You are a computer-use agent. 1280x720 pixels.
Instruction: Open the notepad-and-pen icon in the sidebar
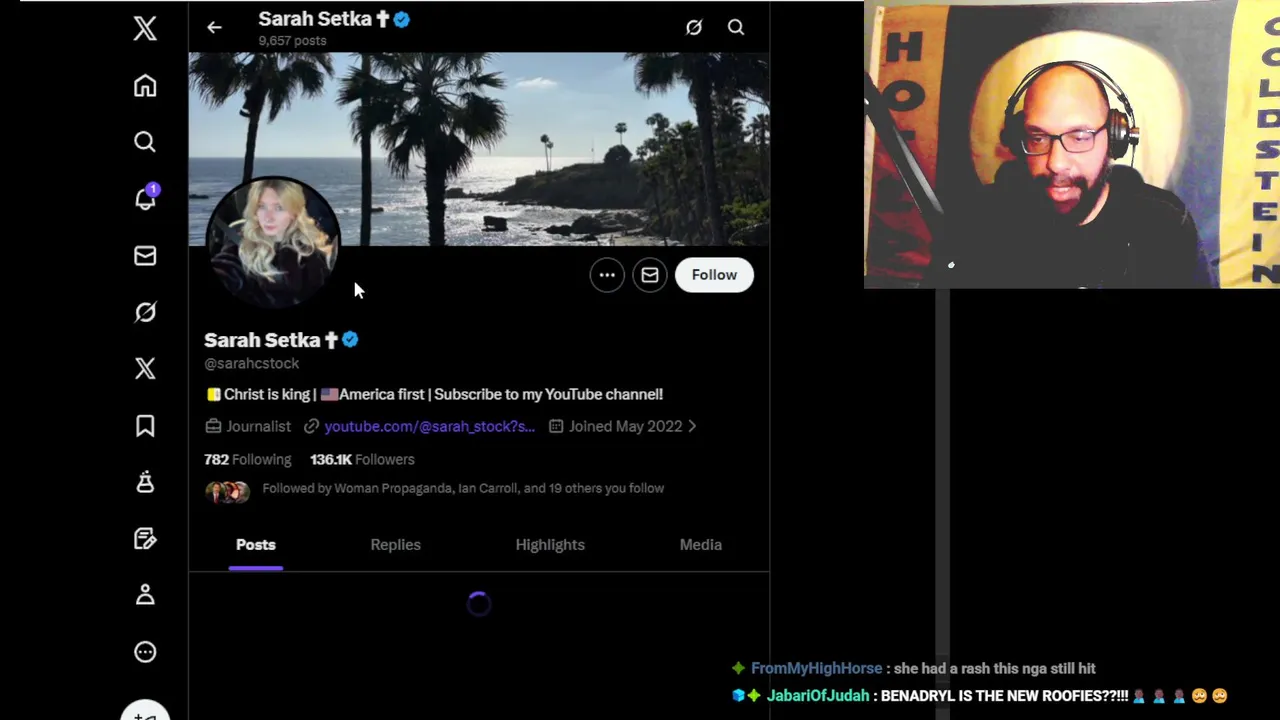tap(145, 539)
